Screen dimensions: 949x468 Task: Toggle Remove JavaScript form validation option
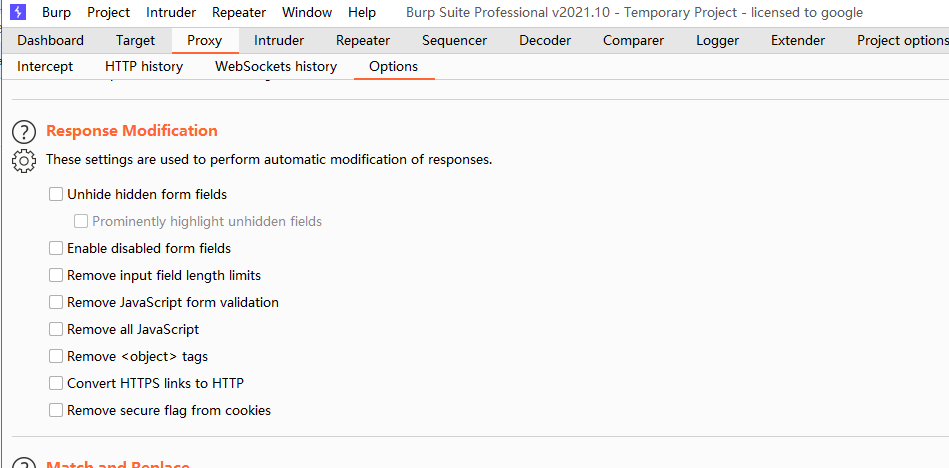[56, 302]
